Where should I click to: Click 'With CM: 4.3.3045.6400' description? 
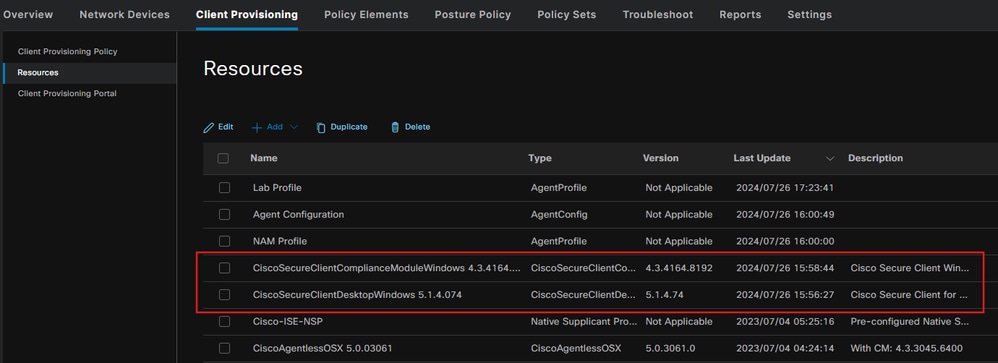(906, 348)
